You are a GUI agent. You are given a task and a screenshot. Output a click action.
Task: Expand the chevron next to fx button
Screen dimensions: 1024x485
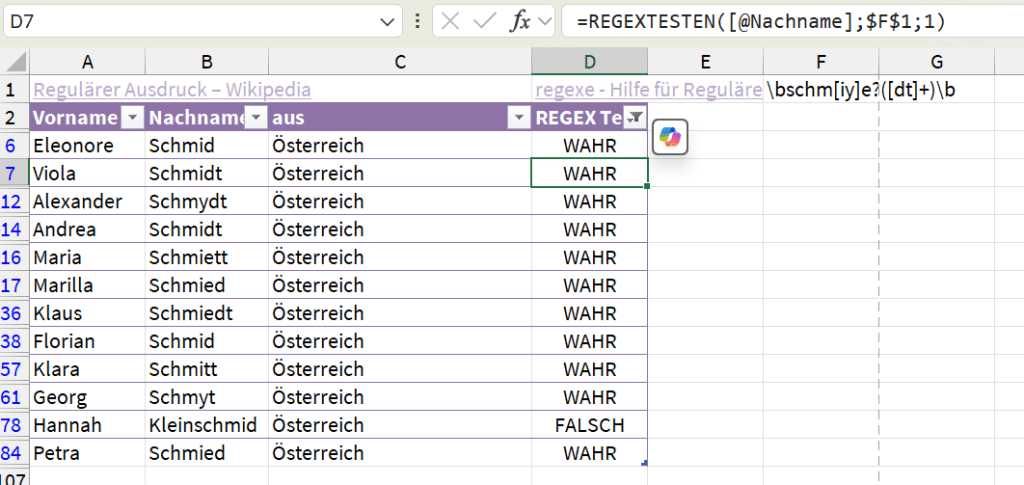click(544, 22)
